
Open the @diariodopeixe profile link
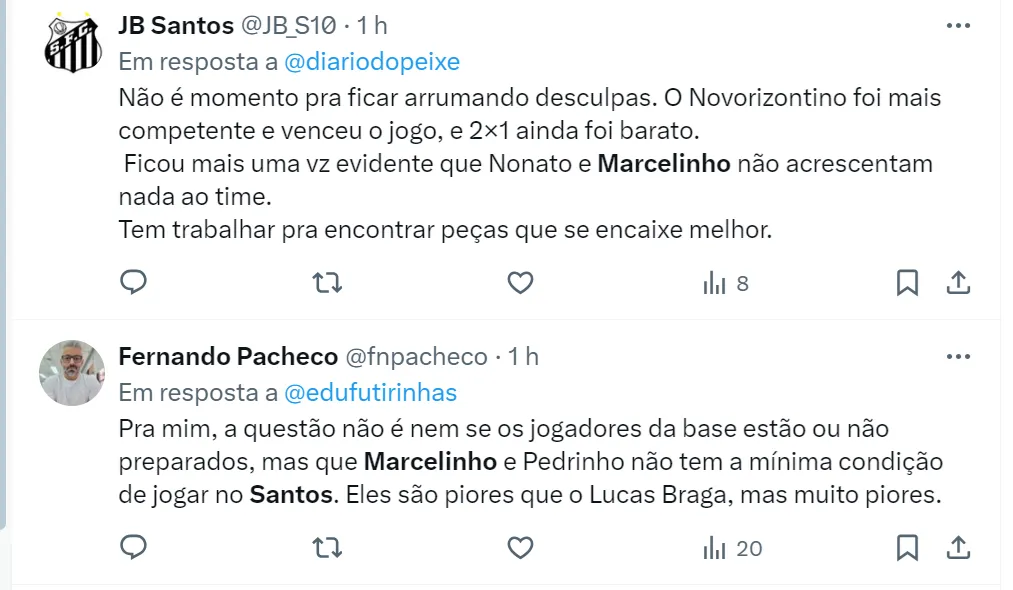pyautogui.click(x=372, y=62)
